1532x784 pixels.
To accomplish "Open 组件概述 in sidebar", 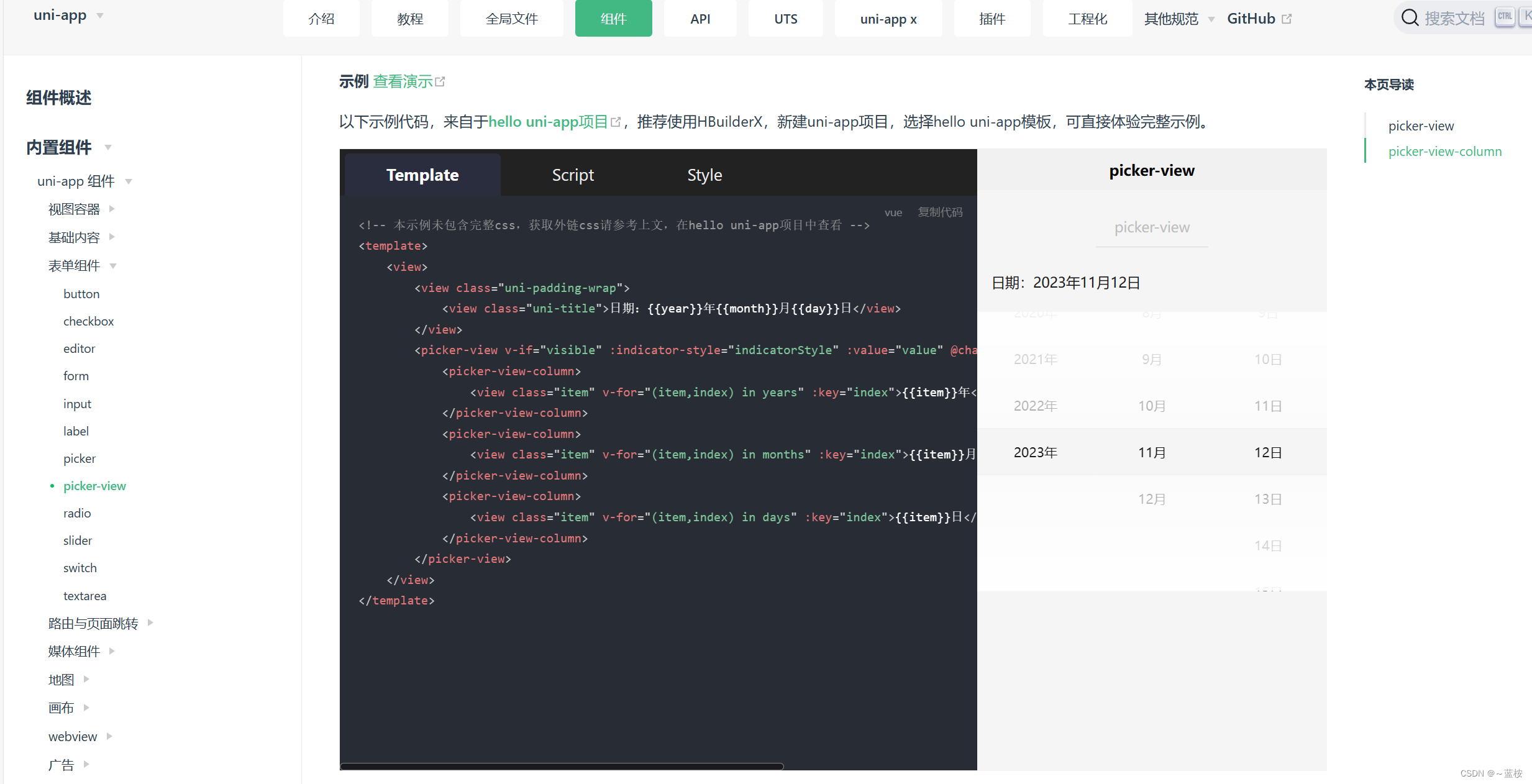I will coord(59,98).
